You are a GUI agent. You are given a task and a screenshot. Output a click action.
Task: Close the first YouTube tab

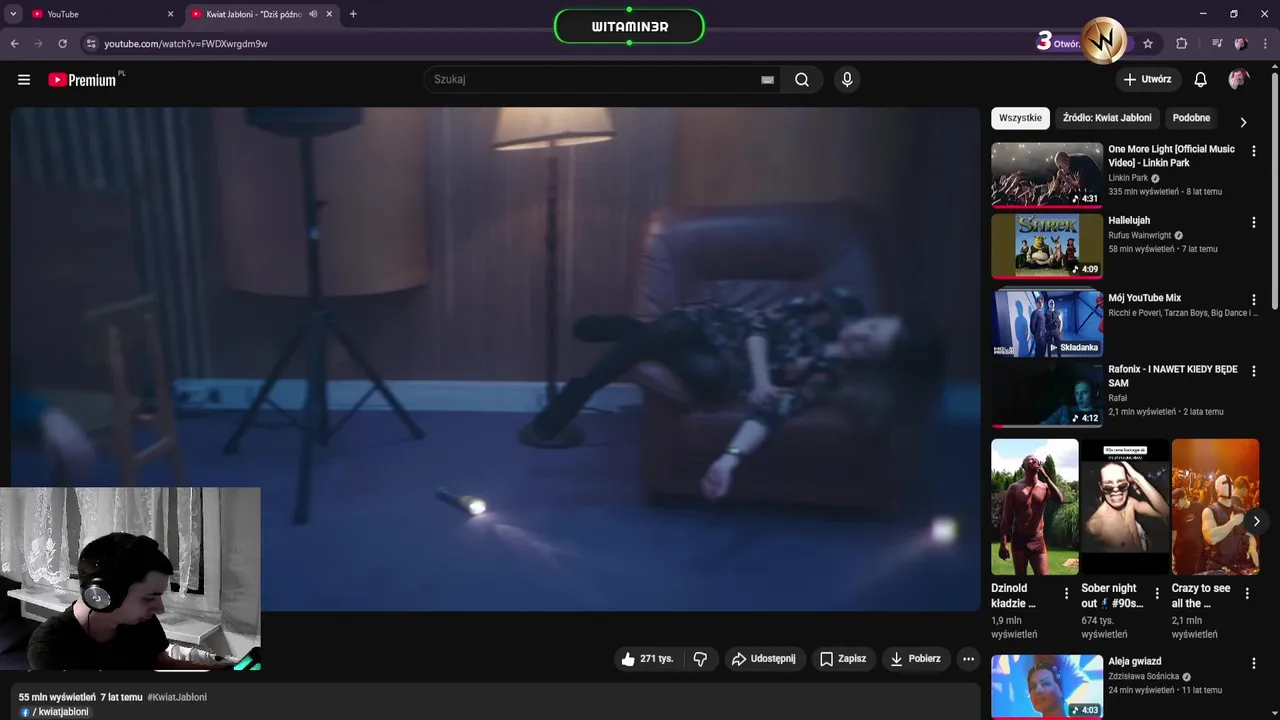pyautogui.click(x=170, y=14)
